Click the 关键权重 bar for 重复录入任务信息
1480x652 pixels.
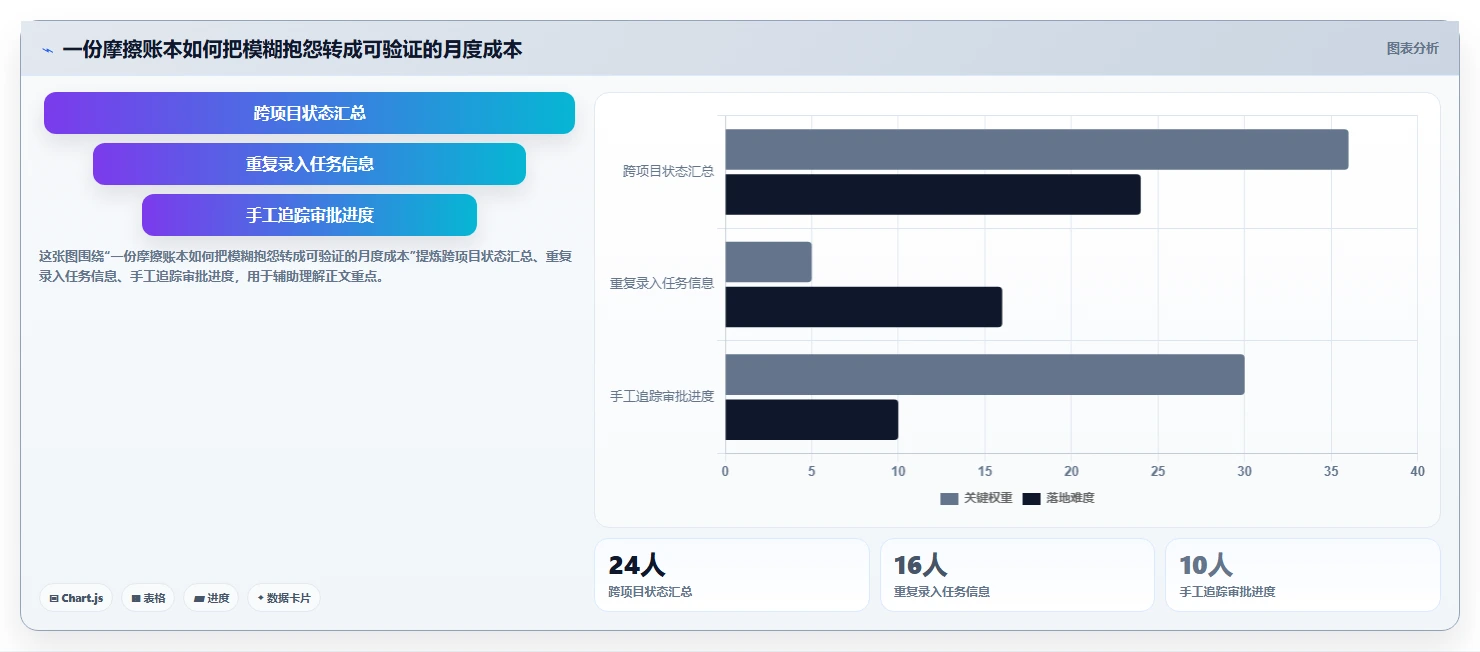[x=768, y=262]
